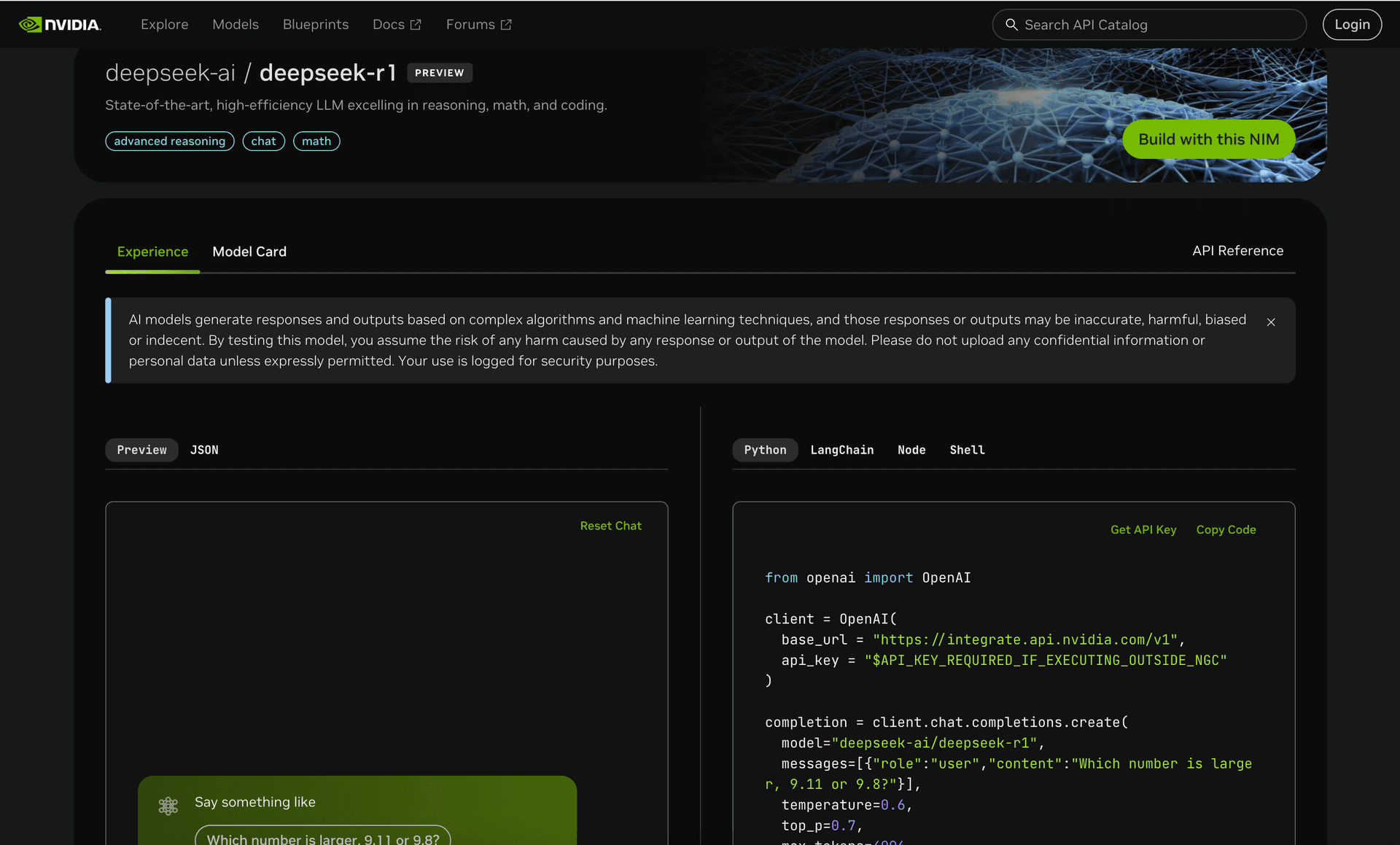Select the Shell code option

(967, 449)
